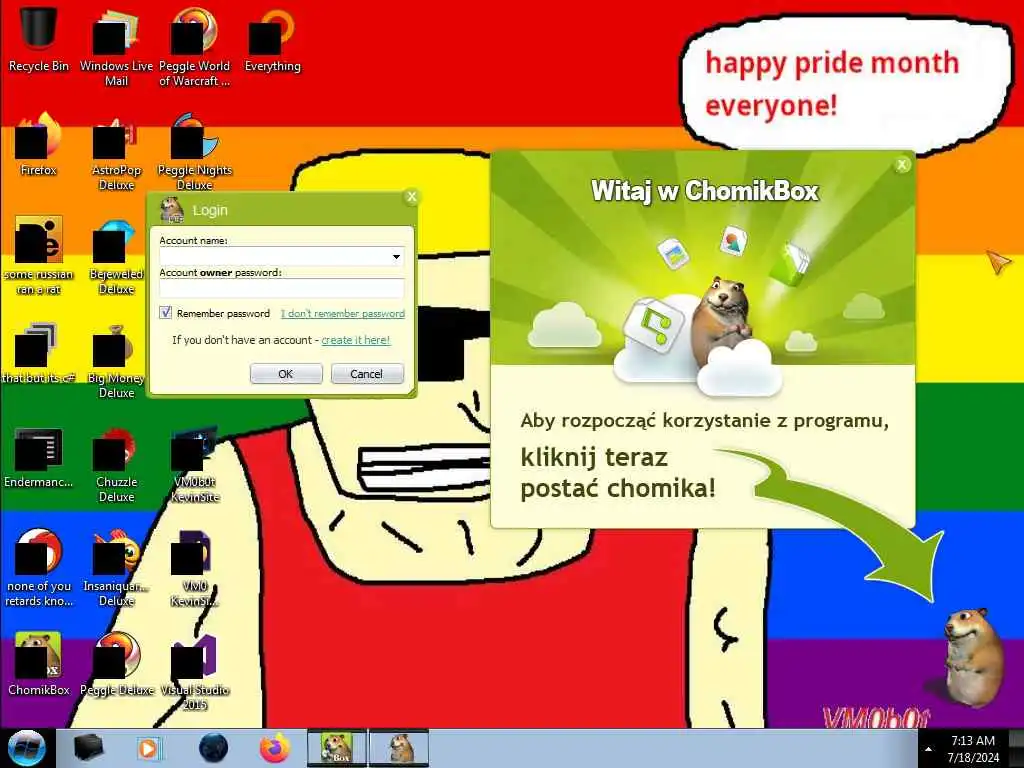Follow the 'create it here!' link
1024x768 pixels.
[x=356, y=340]
